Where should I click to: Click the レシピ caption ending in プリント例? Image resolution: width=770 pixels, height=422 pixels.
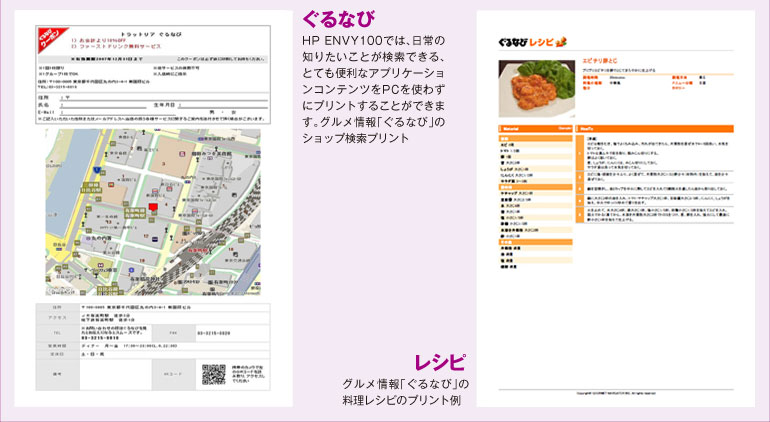[x=406, y=392]
